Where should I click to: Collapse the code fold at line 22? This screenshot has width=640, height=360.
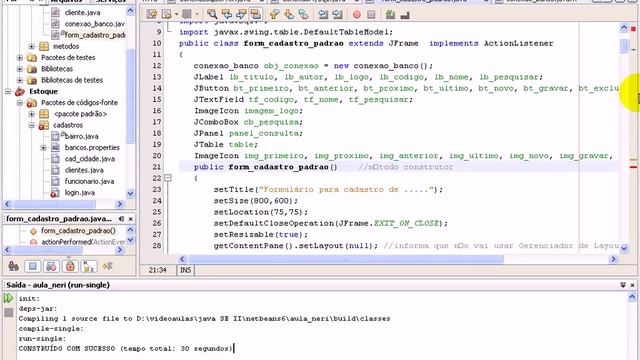(167, 178)
